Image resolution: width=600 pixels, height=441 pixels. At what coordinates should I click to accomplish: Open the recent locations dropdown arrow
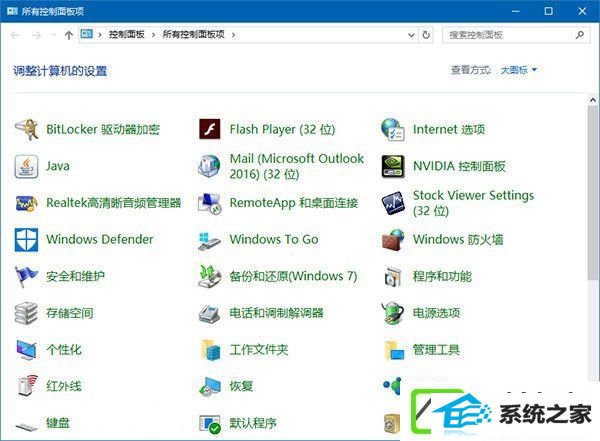coord(54,35)
